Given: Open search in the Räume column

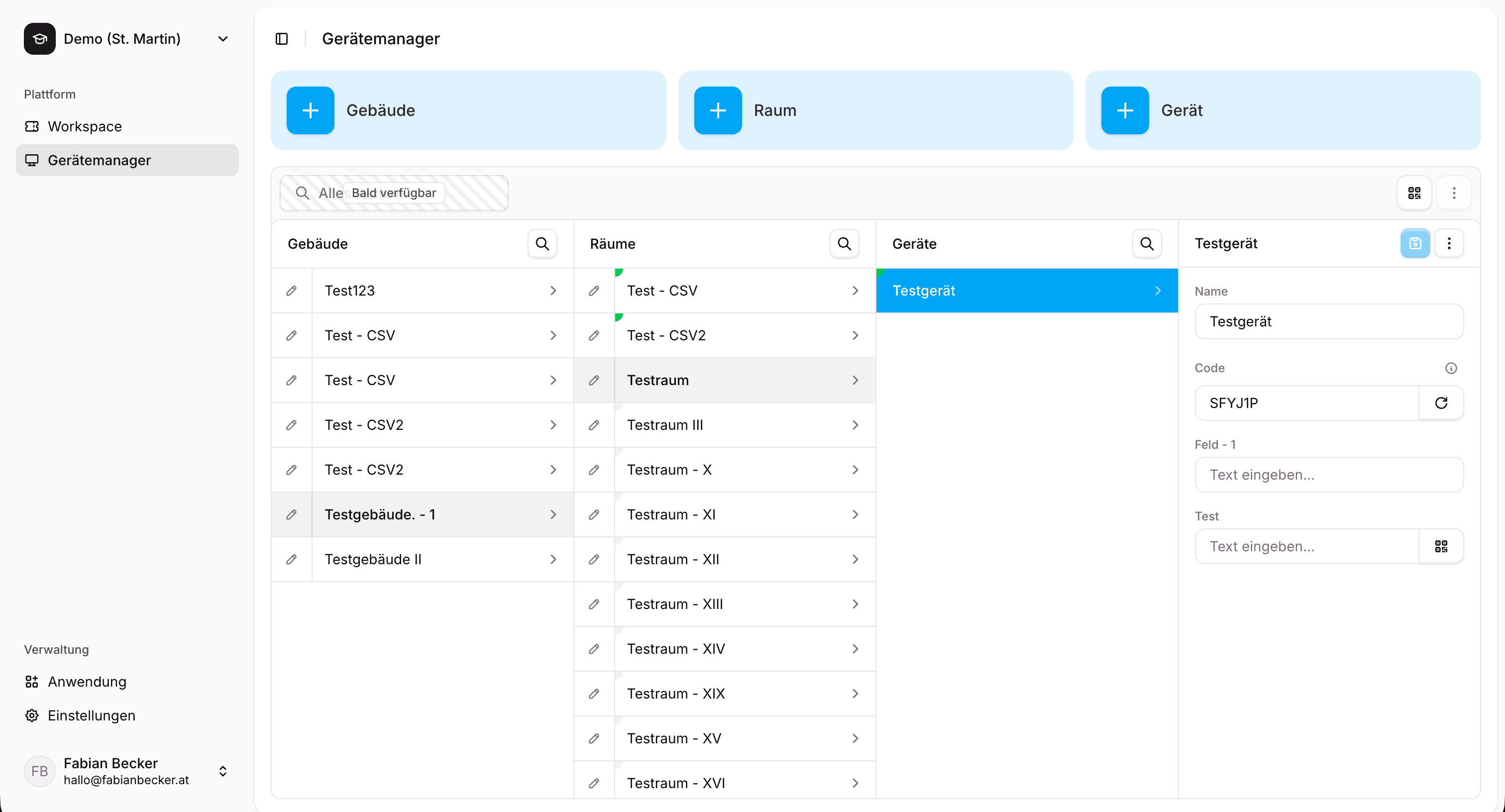Looking at the screenshot, I should click(x=844, y=243).
